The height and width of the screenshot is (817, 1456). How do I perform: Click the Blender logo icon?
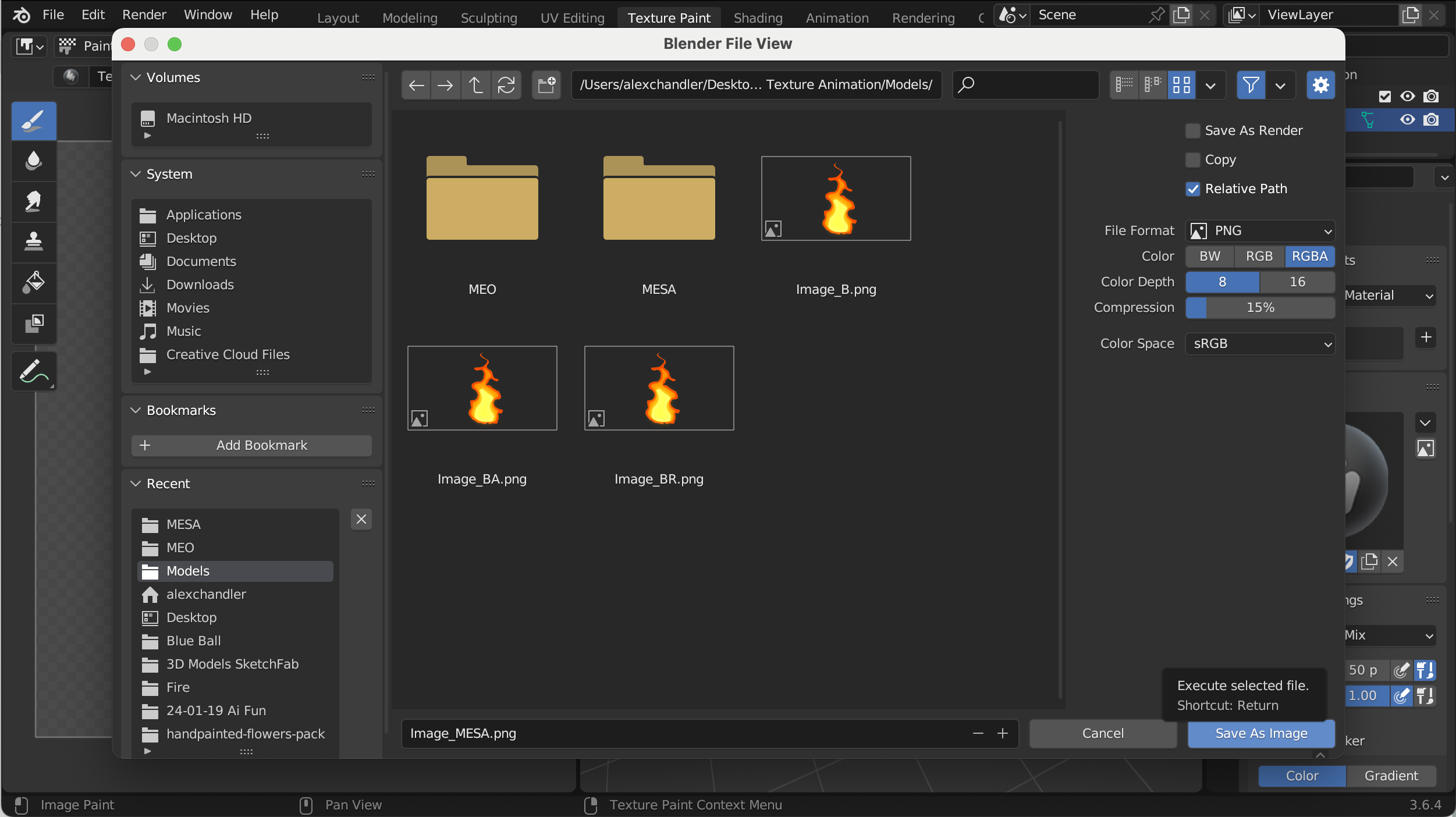(x=21, y=15)
